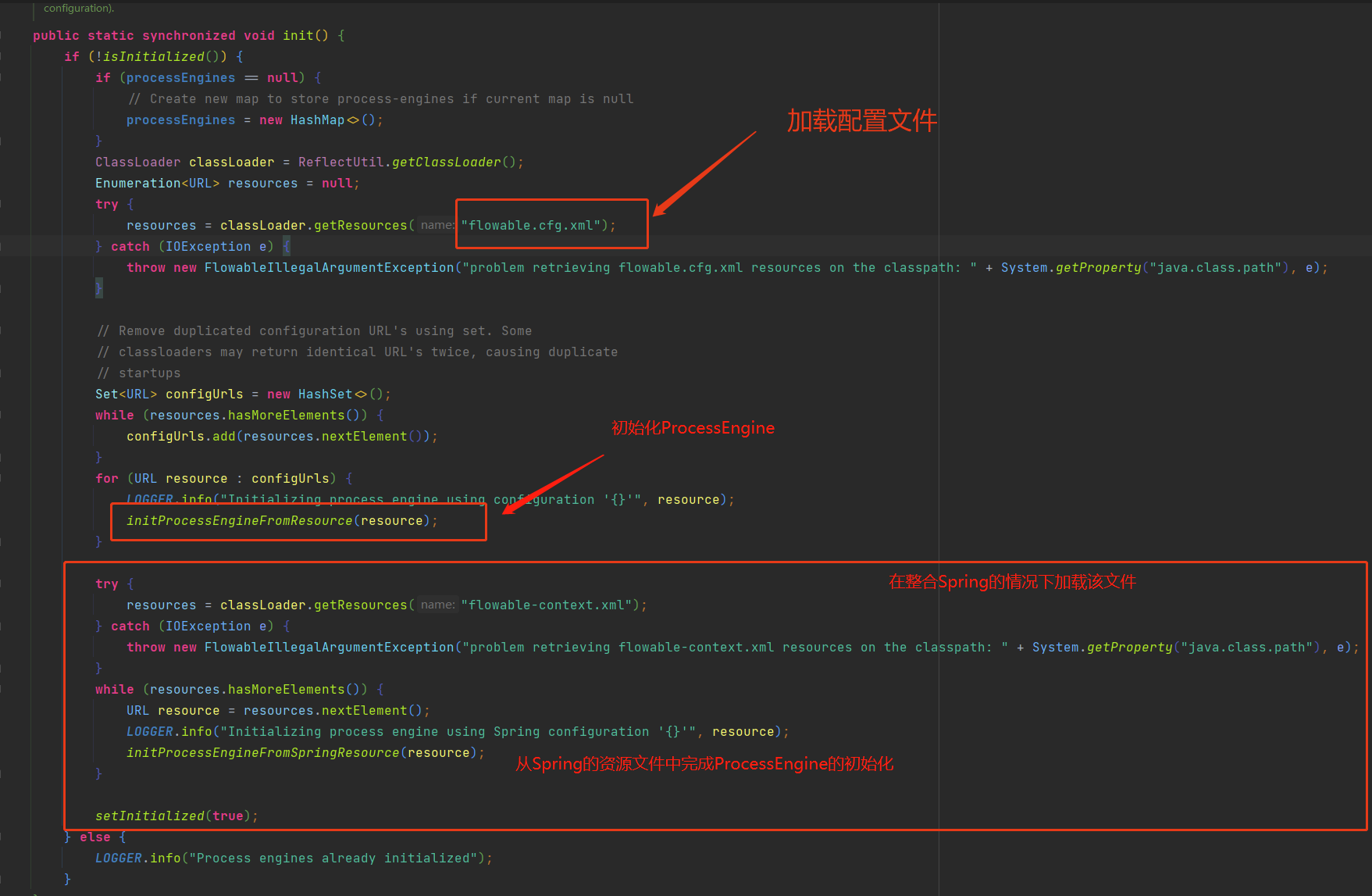Screen dimensions: 1372x896
Task: Click 'hasMoreElements' in the first while loop
Action: [286, 416]
